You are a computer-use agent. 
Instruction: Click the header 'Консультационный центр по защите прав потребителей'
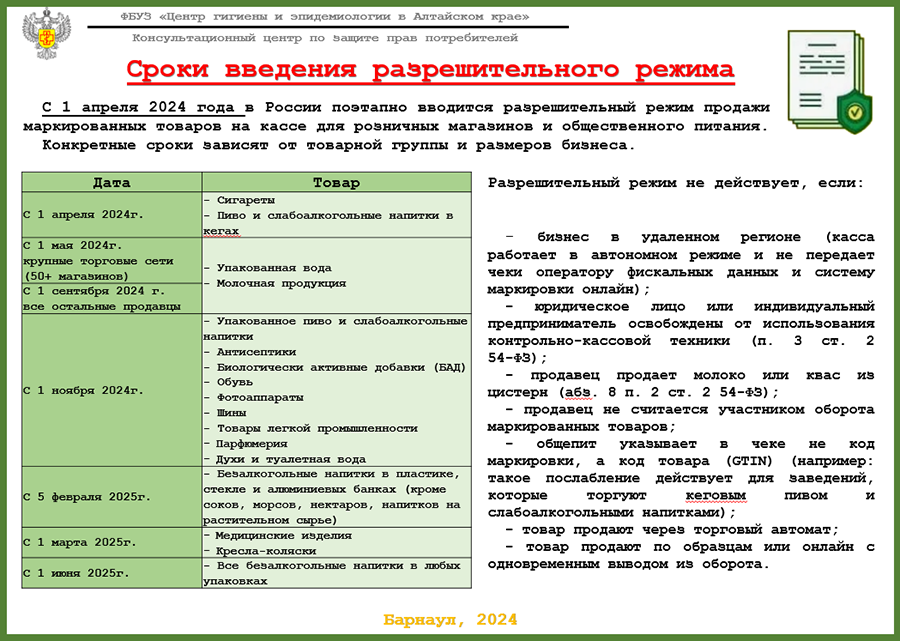325,38
